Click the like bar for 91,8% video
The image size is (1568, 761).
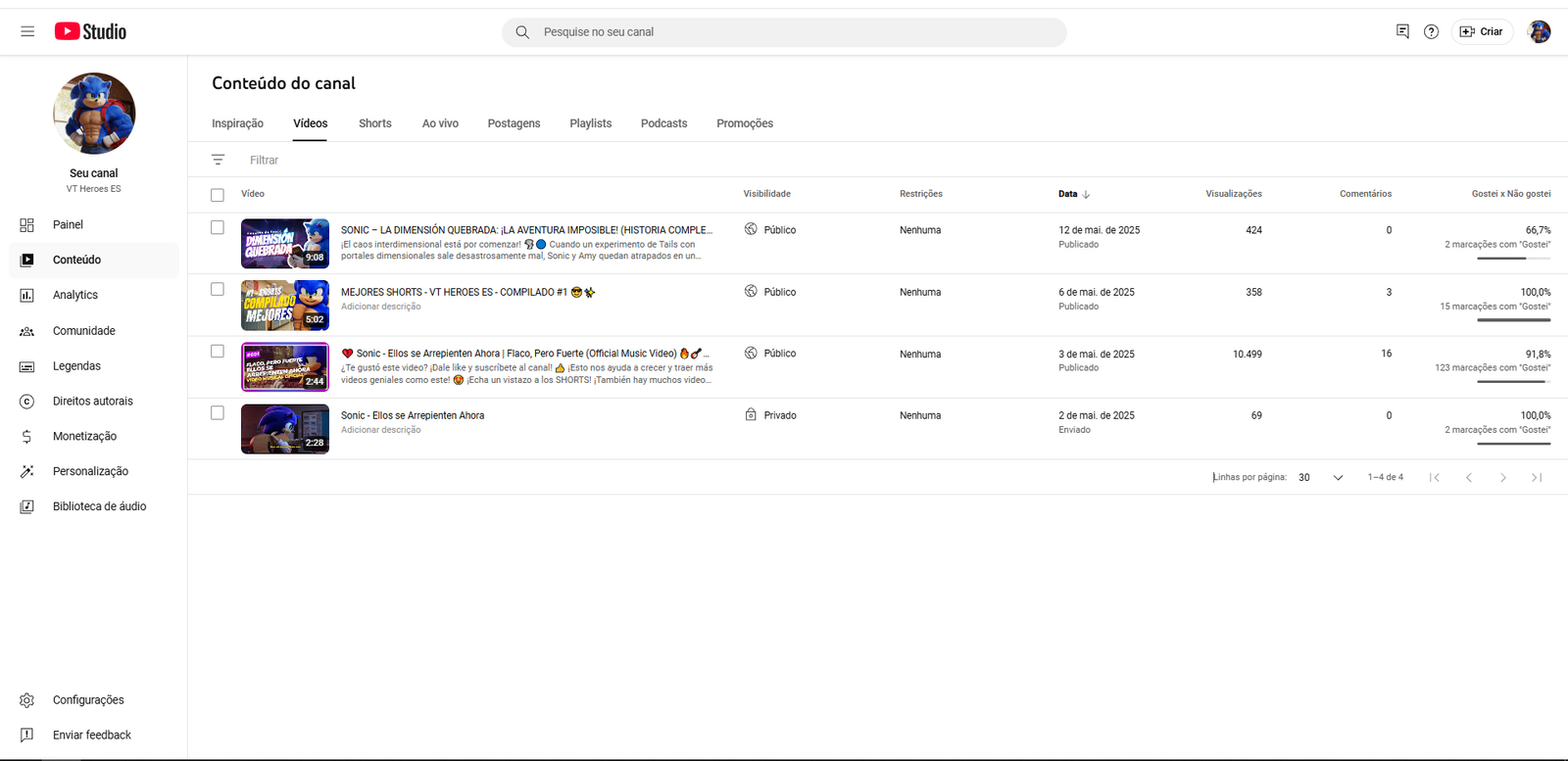[x=1513, y=381]
